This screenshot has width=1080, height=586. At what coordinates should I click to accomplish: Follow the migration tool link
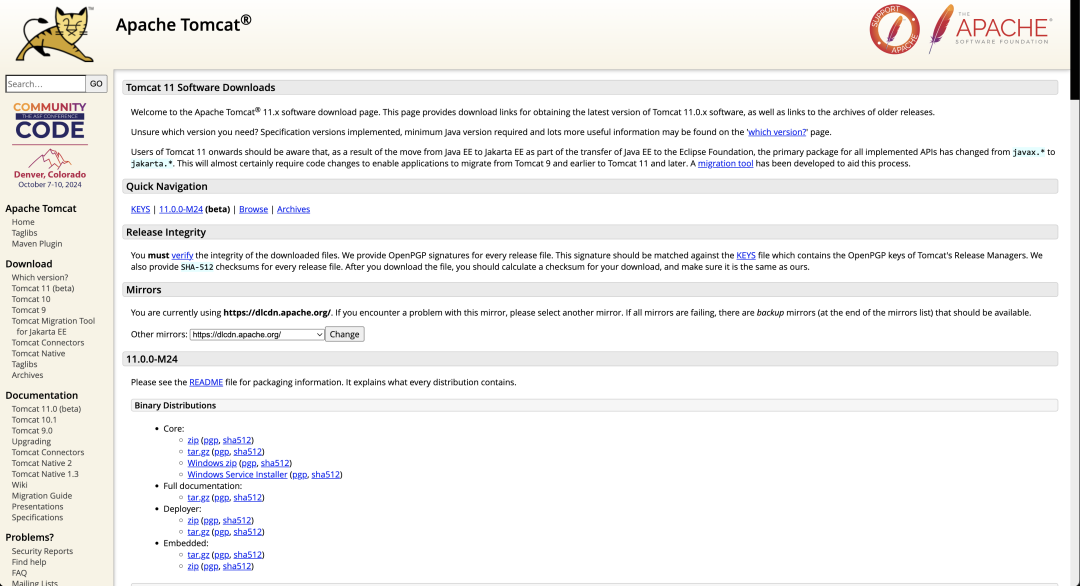pyautogui.click(x=725, y=164)
